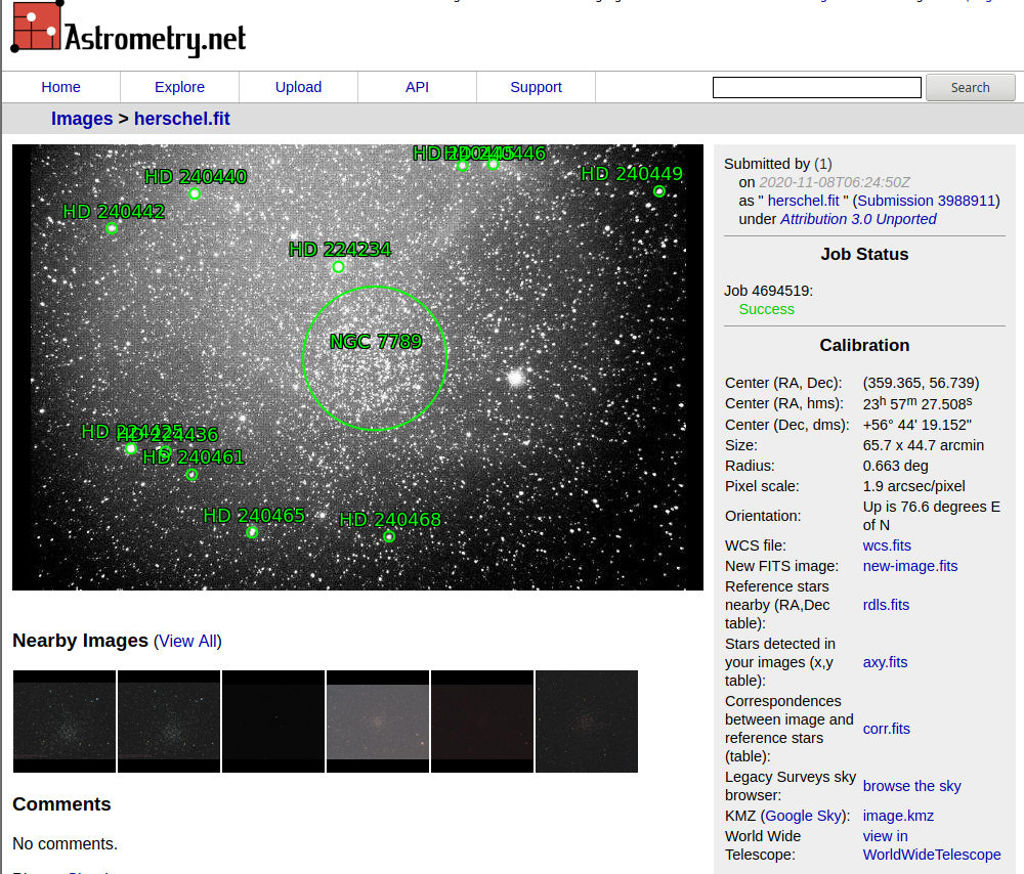Viewport: 1024px width, 874px height.
Task: Open the fourth gray nearby image thumbnail
Action: click(x=378, y=721)
